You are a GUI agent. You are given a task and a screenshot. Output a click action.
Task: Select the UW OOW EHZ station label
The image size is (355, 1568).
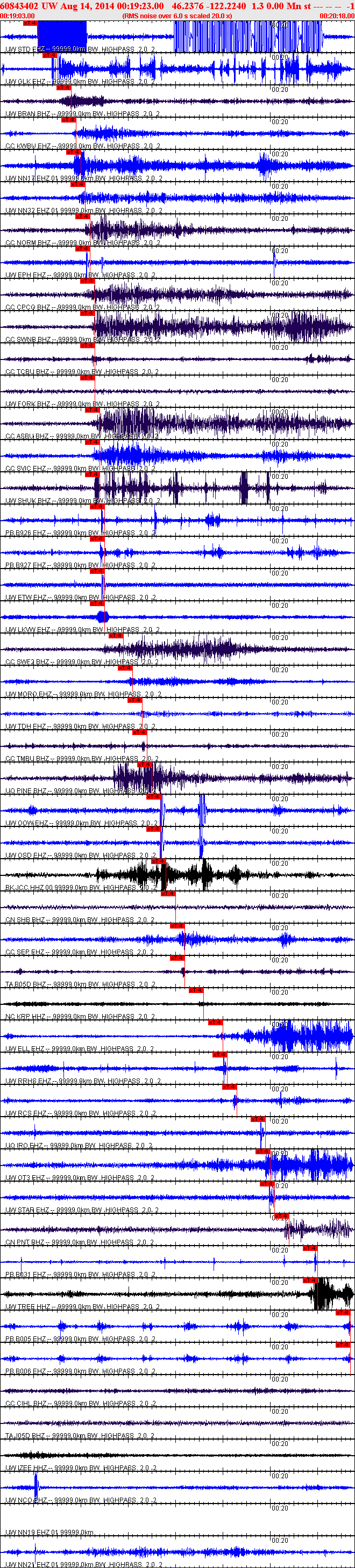point(82,824)
